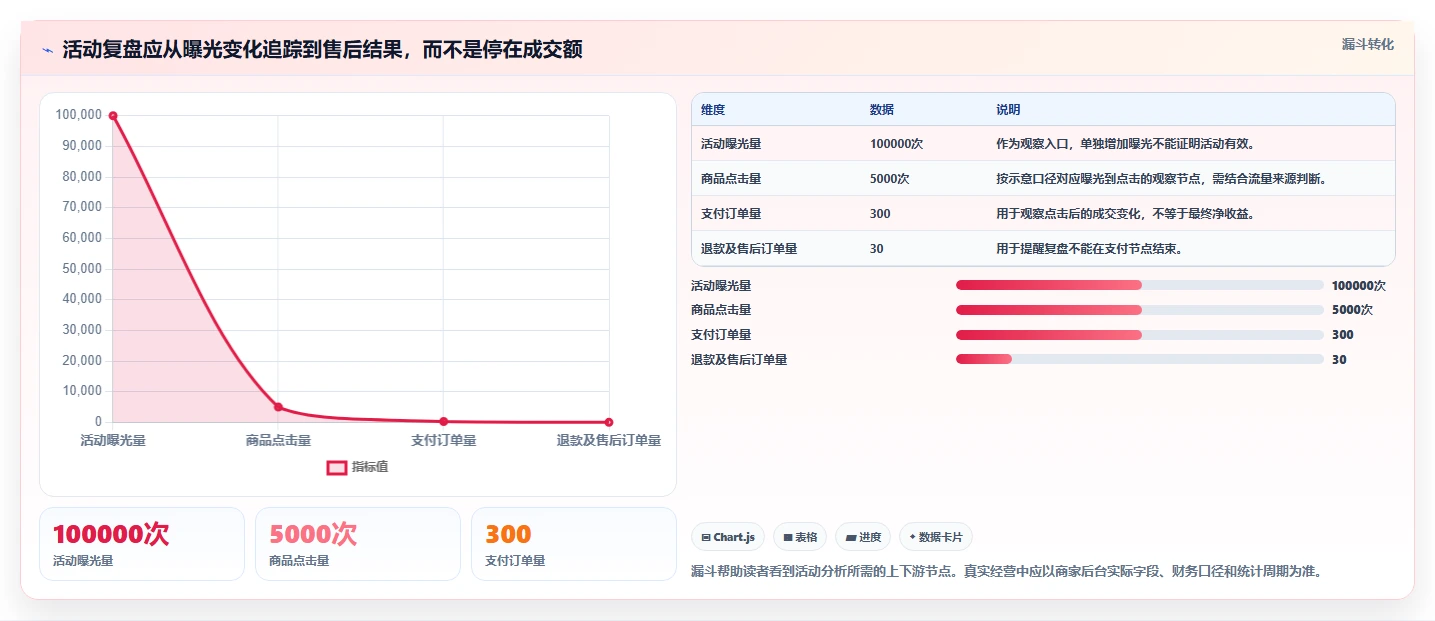Click the 退款及售后订单量 data point on chart

608,422
